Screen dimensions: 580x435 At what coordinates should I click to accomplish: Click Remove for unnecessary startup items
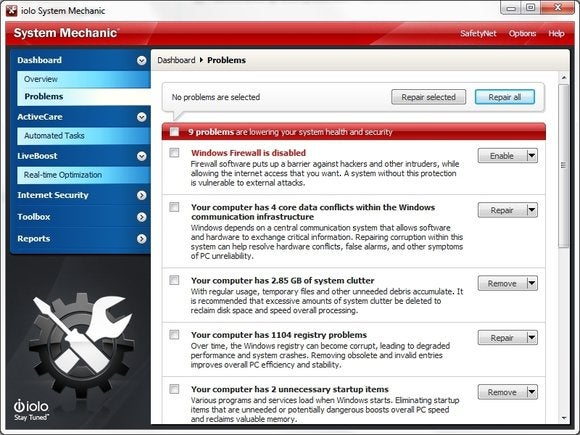tap(502, 392)
